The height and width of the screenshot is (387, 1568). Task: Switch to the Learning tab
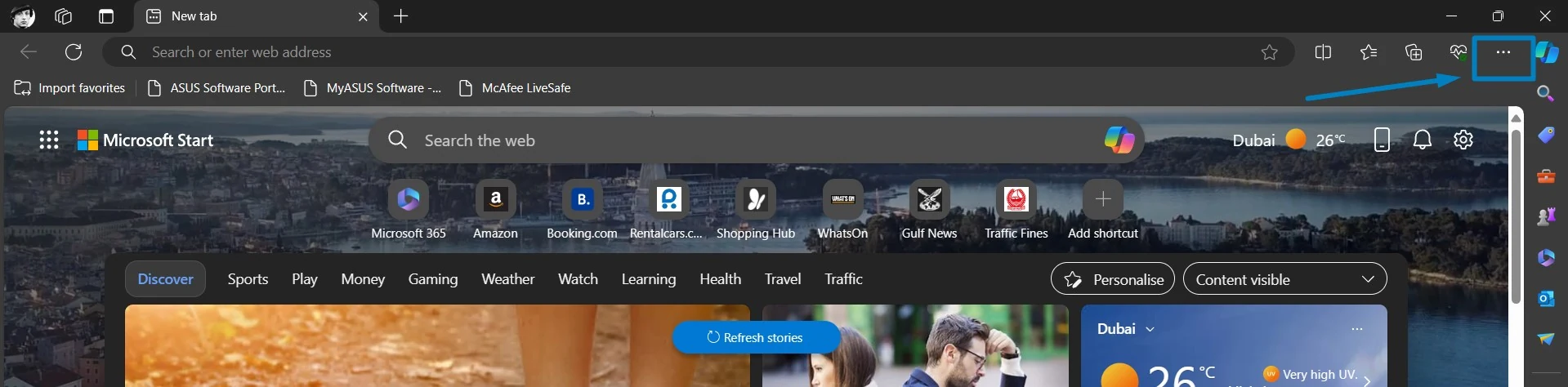pyautogui.click(x=649, y=279)
